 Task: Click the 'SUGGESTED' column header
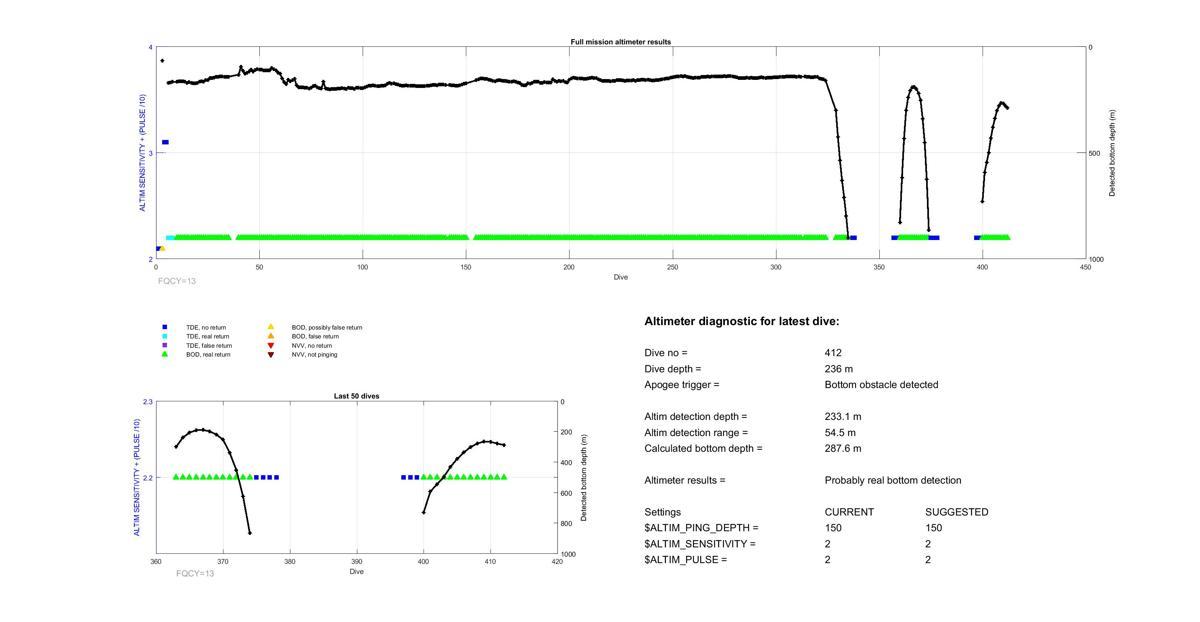point(957,512)
